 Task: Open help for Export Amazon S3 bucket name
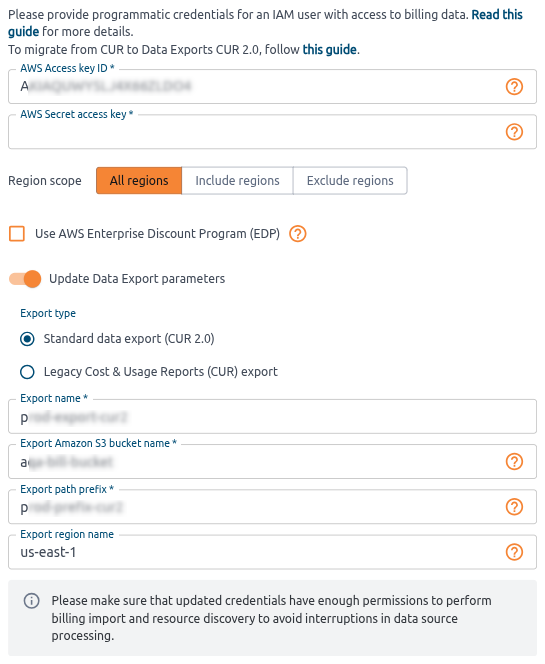(514, 462)
